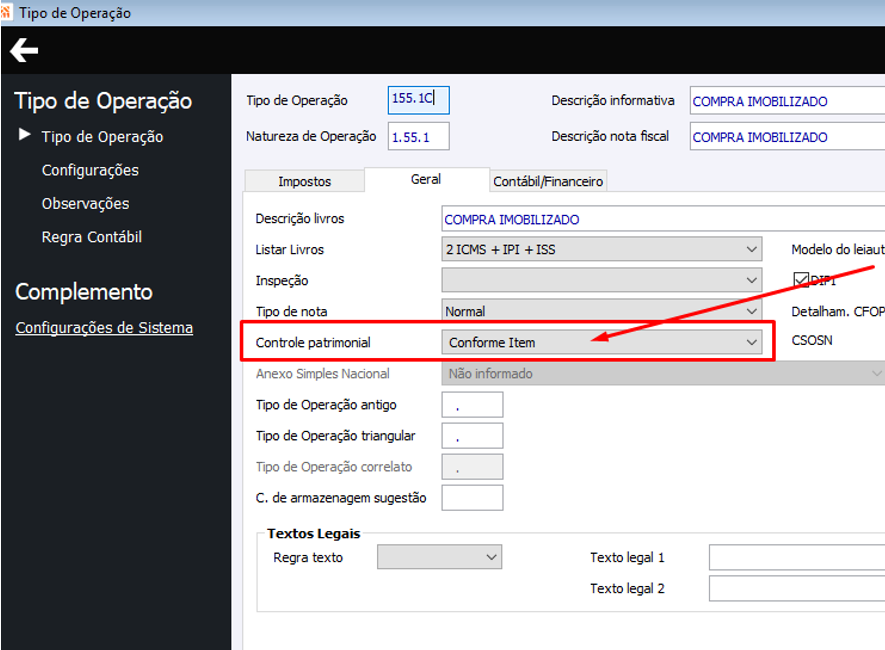Open the Listar Livros dropdown
The image size is (885, 650).
(x=602, y=249)
